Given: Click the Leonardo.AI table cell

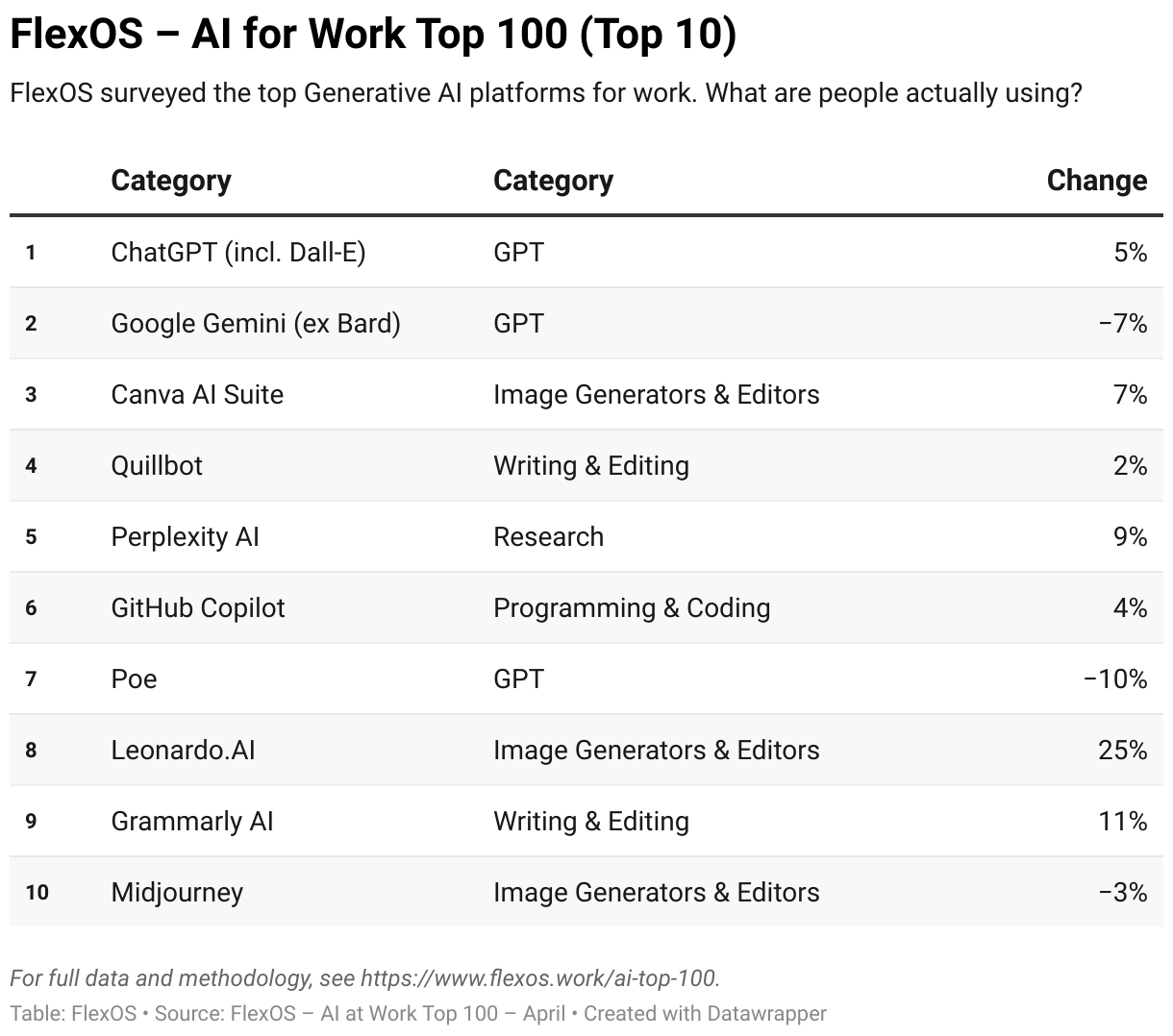Looking at the screenshot, I should coord(184,750).
